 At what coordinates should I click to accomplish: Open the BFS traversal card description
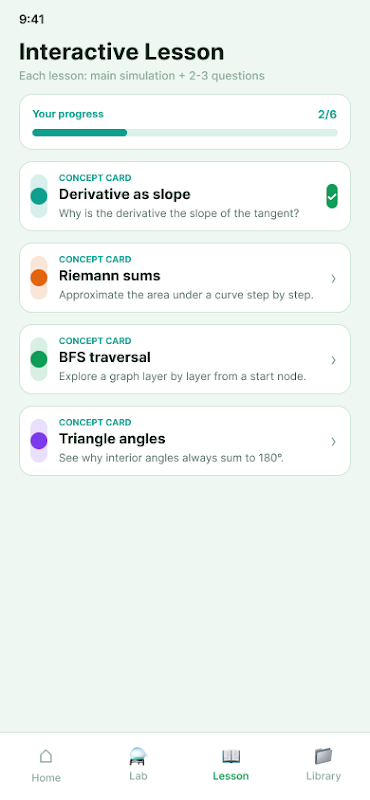pos(182,377)
